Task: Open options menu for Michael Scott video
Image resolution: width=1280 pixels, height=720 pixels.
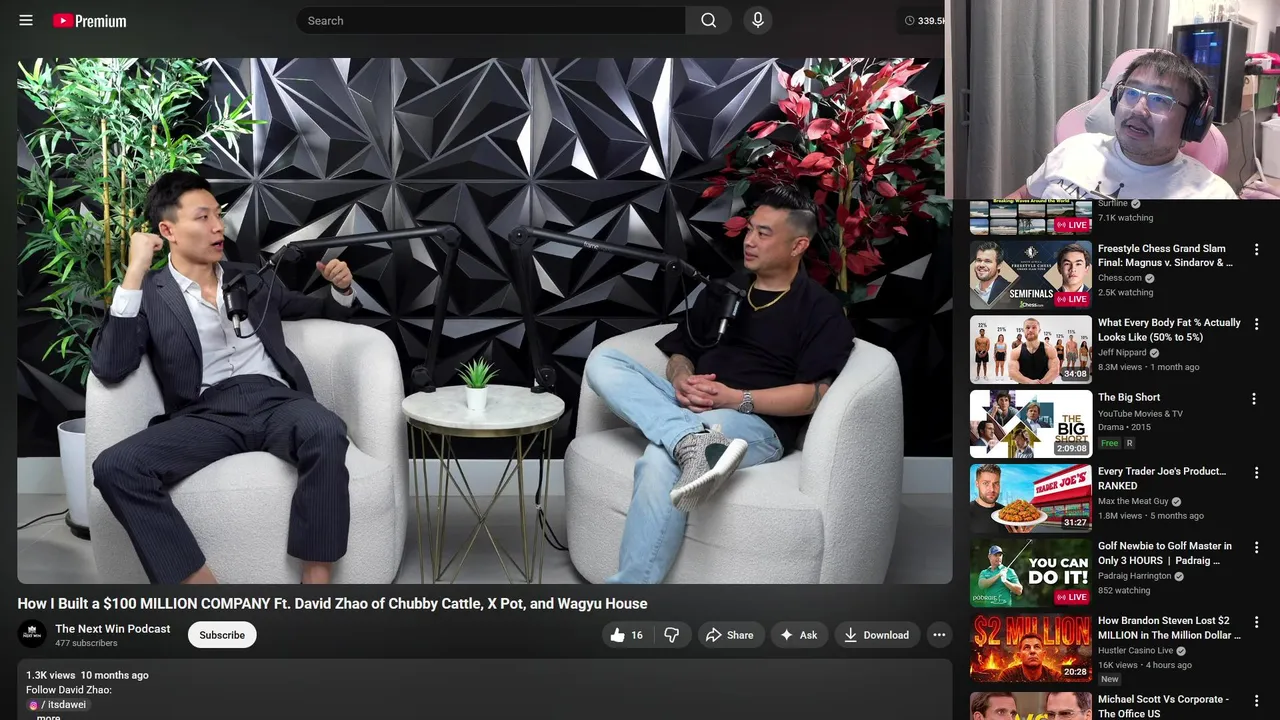Action: (1256, 701)
